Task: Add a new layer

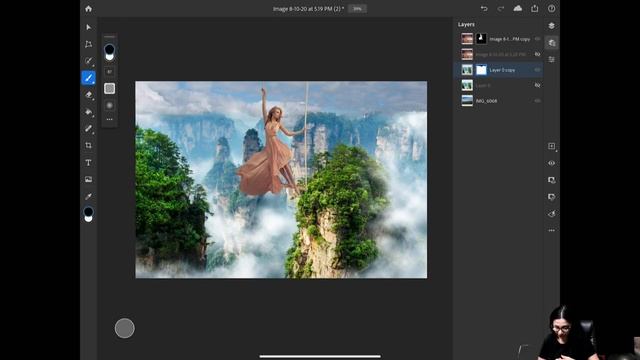Action: [x=551, y=146]
